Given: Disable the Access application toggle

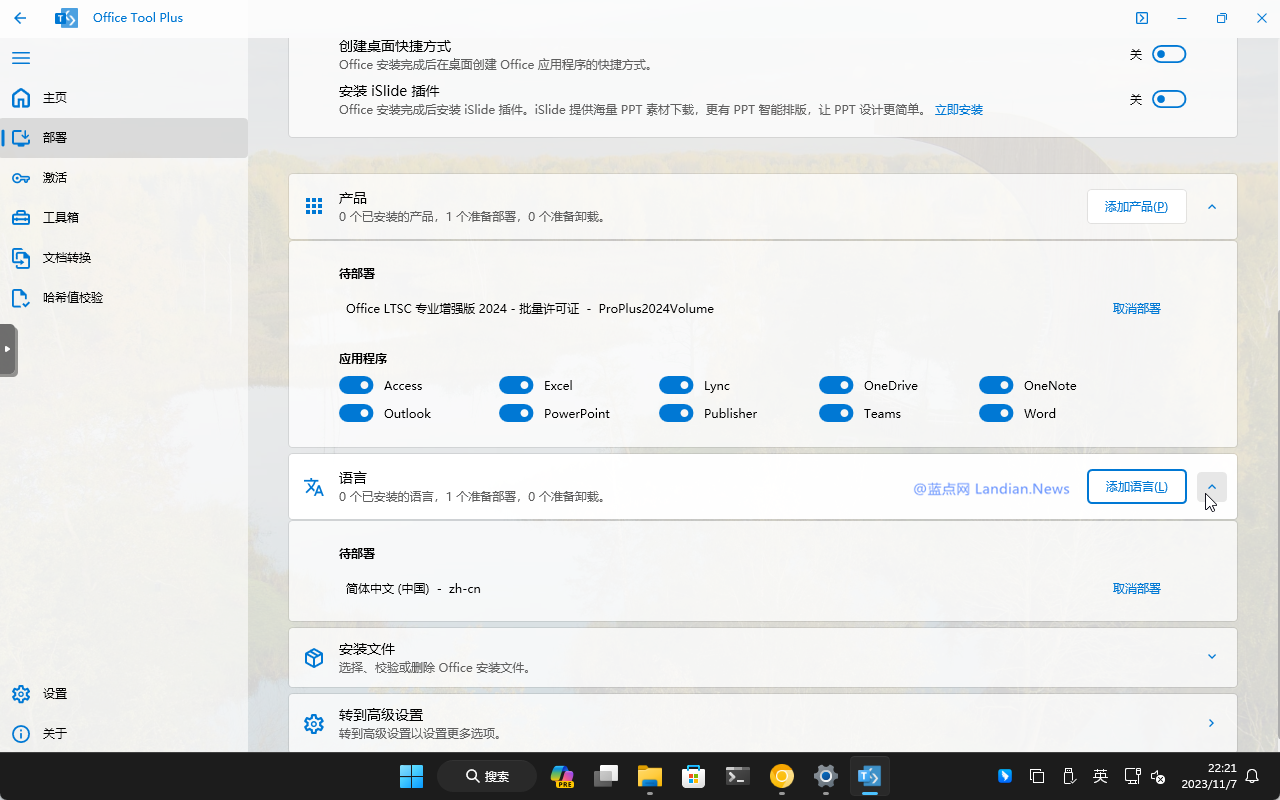Looking at the screenshot, I should tap(356, 385).
